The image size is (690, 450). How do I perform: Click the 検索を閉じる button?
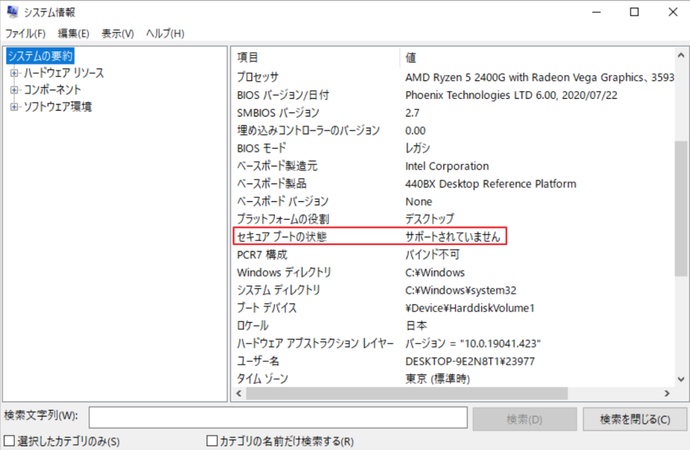click(x=634, y=417)
